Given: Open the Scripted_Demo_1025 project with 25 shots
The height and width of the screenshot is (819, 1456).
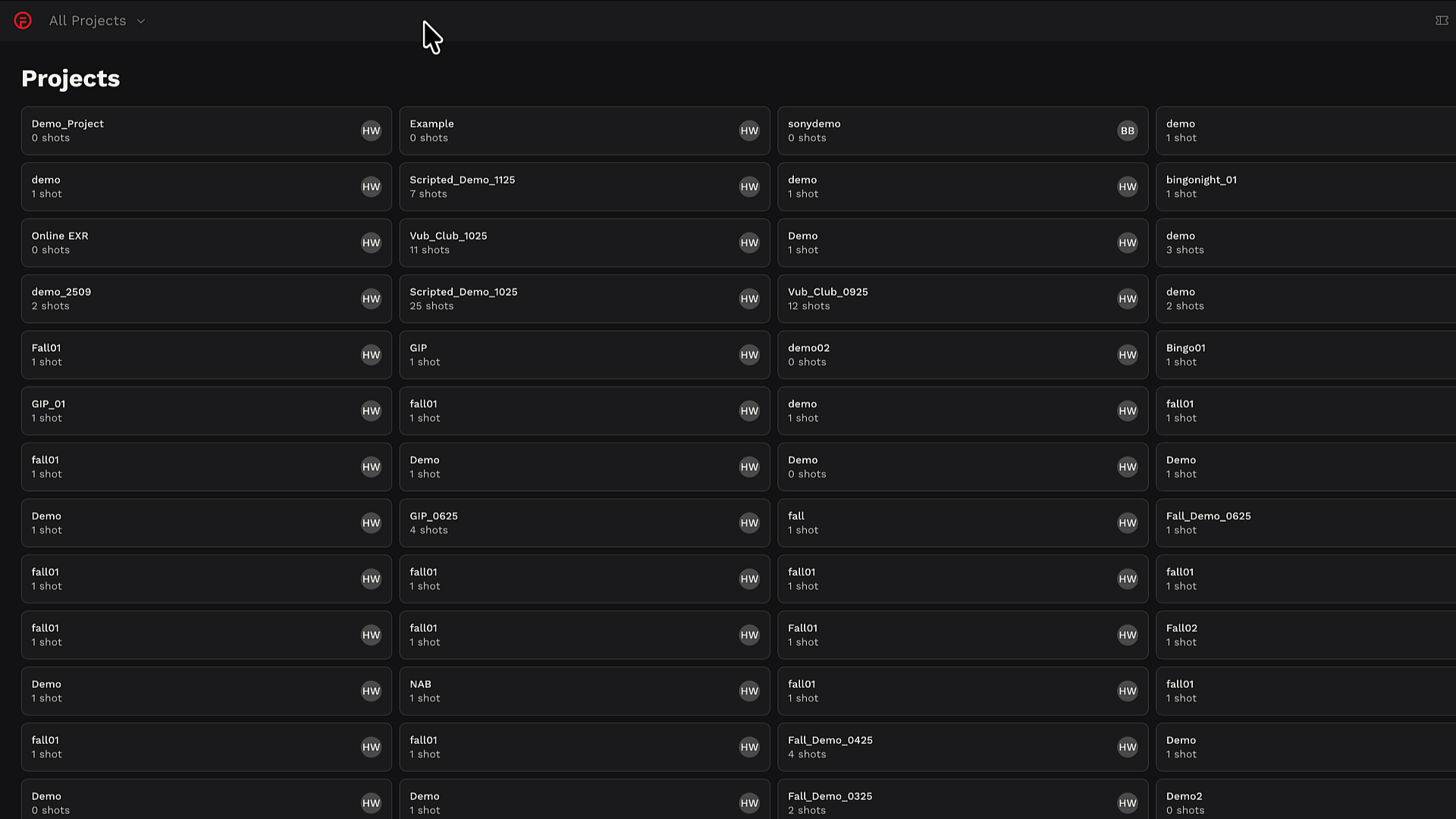Looking at the screenshot, I should coord(584,298).
